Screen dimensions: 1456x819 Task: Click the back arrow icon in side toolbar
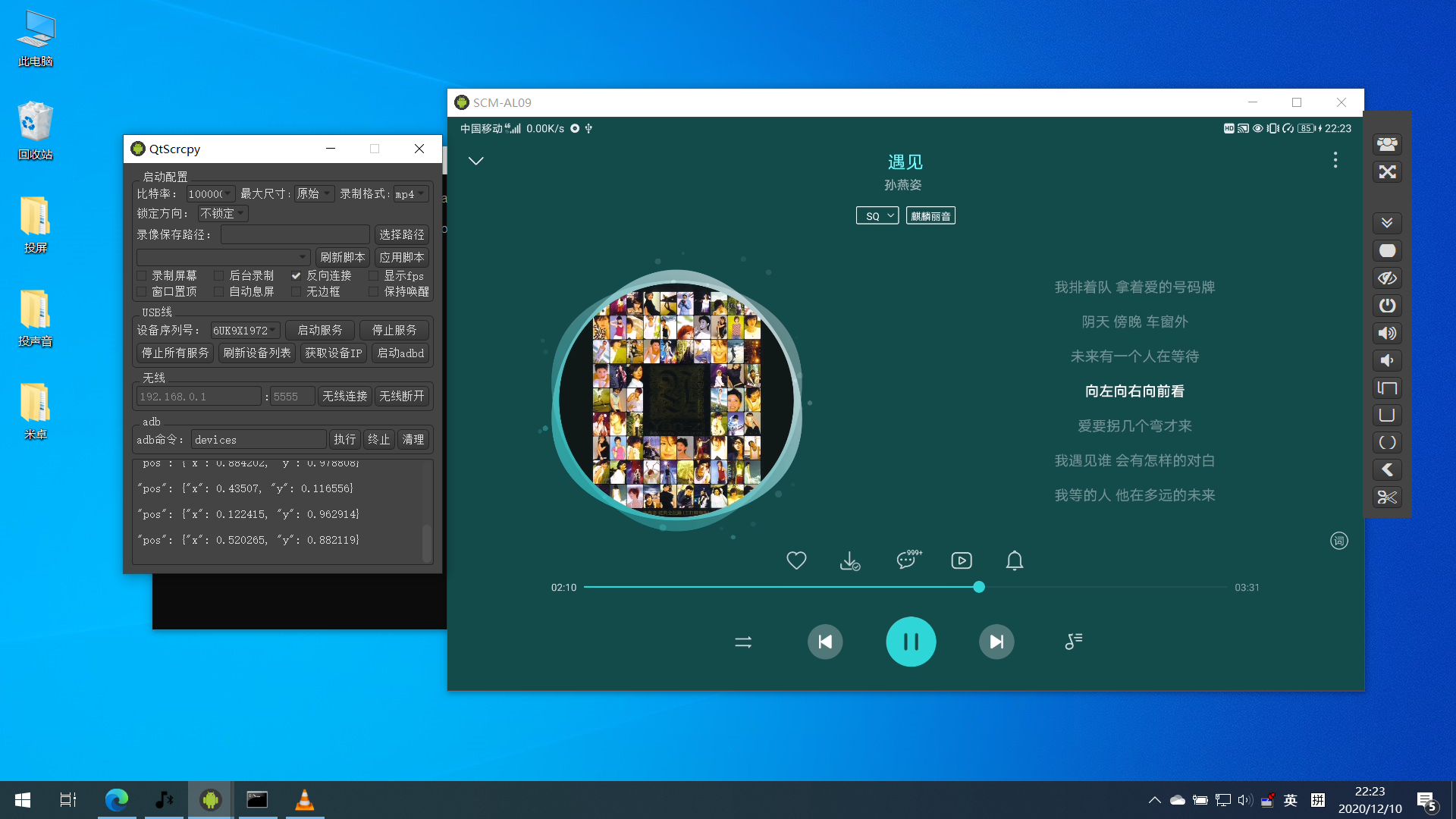pos(1387,469)
